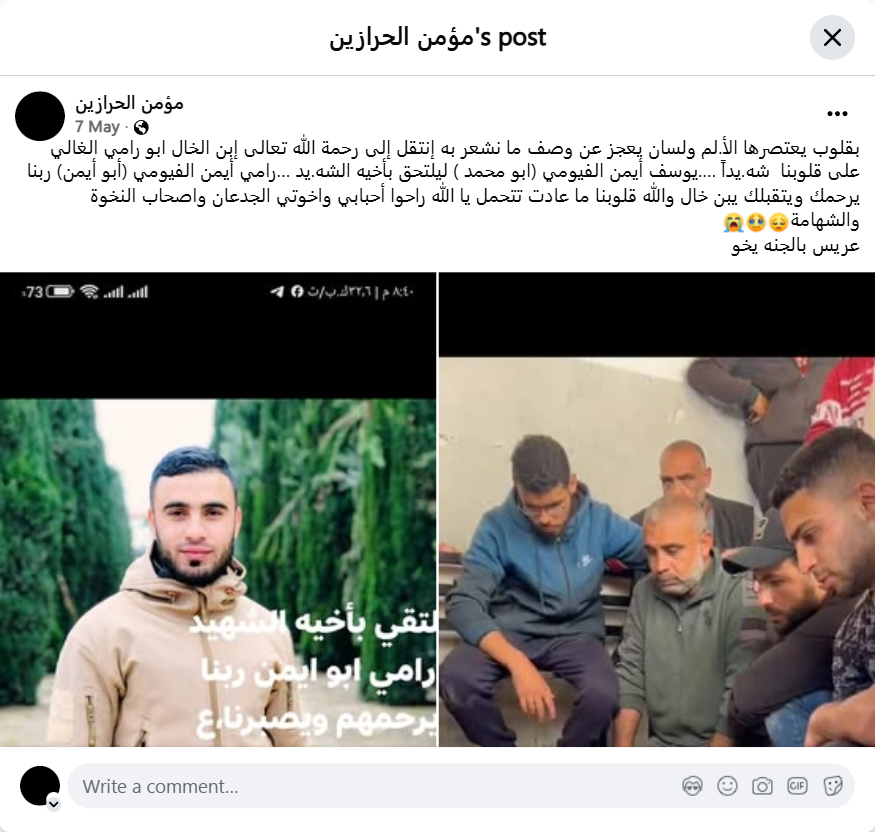
Task: Expand the commenter profile switcher arrow
Action: click(54, 804)
